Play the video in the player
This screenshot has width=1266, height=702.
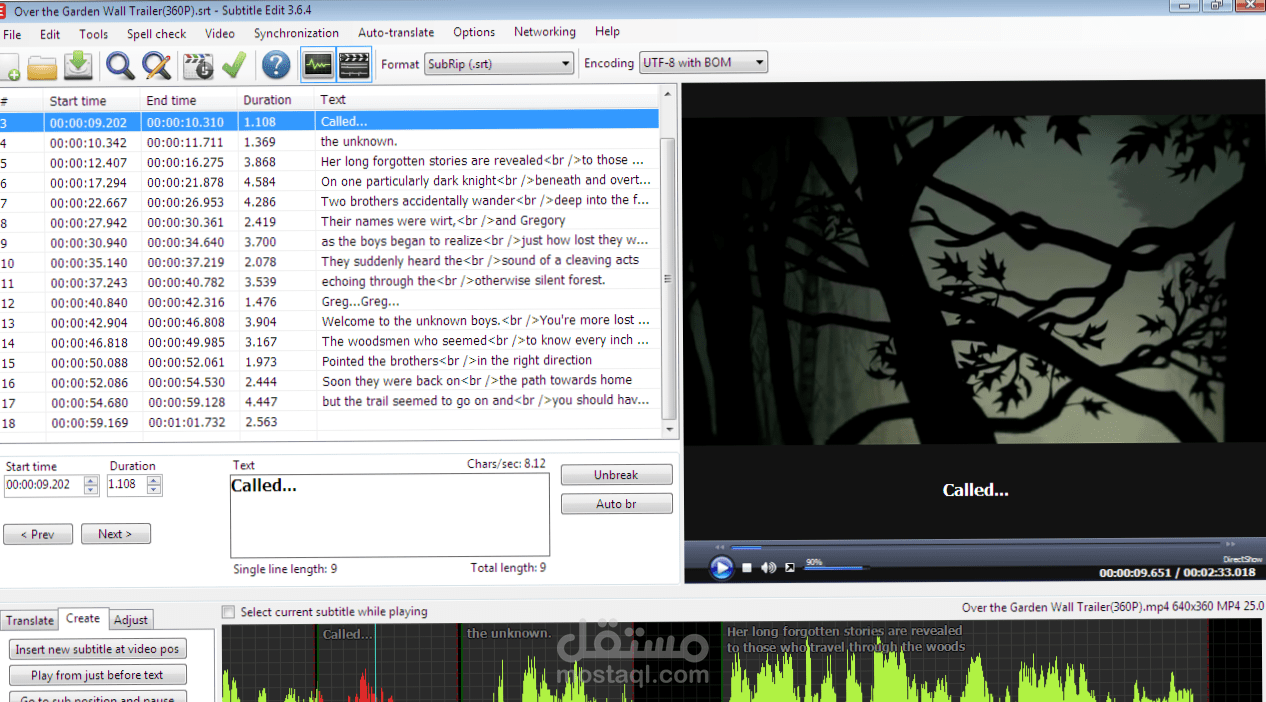click(x=721, y=568)
